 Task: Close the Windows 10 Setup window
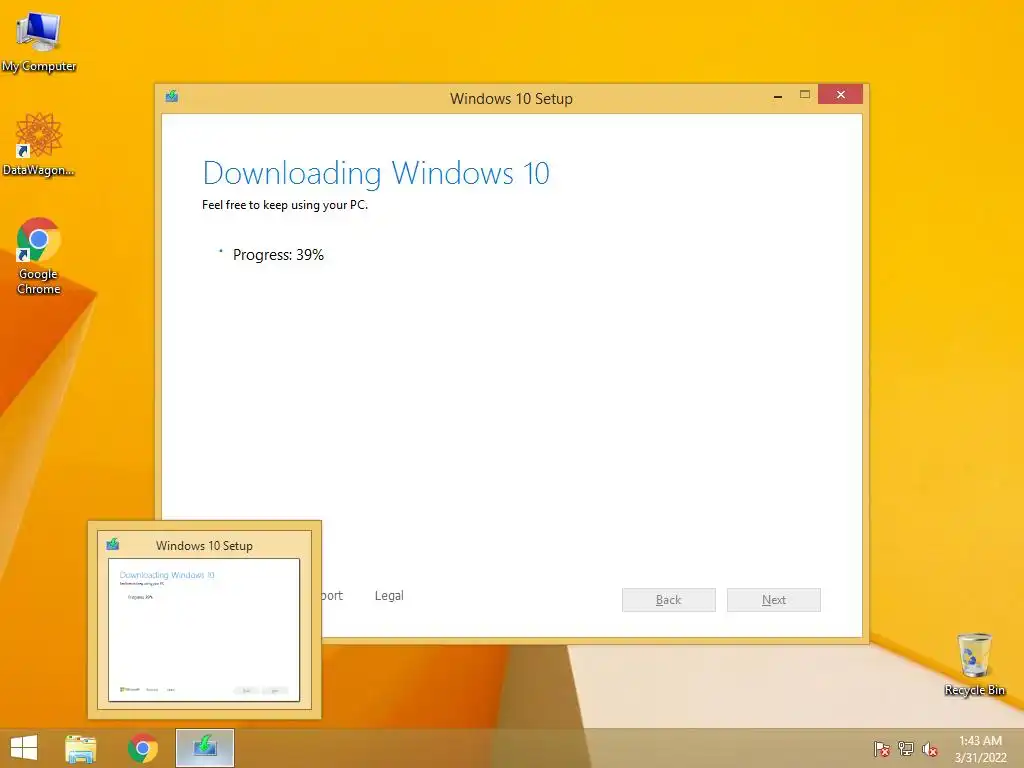pos(840,95)
